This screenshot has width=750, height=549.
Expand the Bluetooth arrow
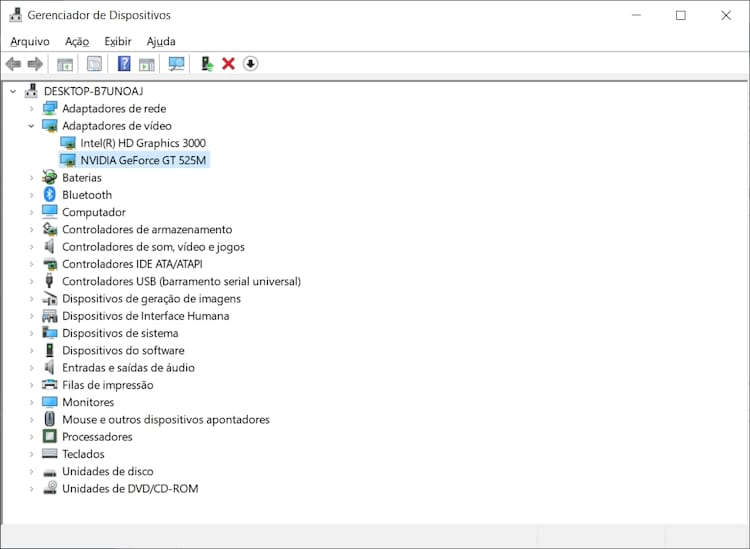[x=32, y=195]
